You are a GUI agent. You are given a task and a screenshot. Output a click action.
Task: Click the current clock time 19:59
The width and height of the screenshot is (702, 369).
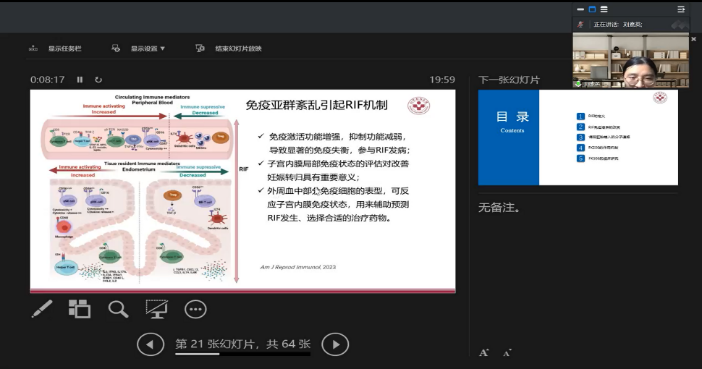(x=442, y=80)
